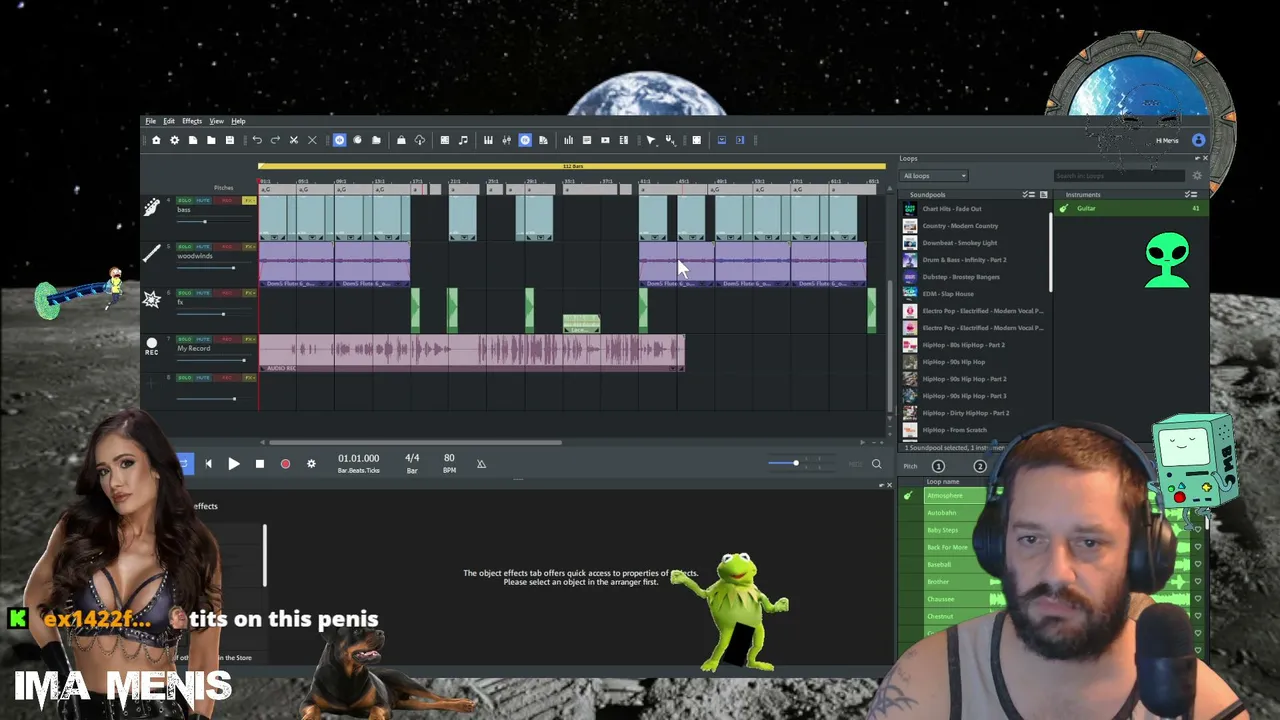Stop playback
Screen dimensions: 1280x720
pyautogui.click(x=260, y=464)
